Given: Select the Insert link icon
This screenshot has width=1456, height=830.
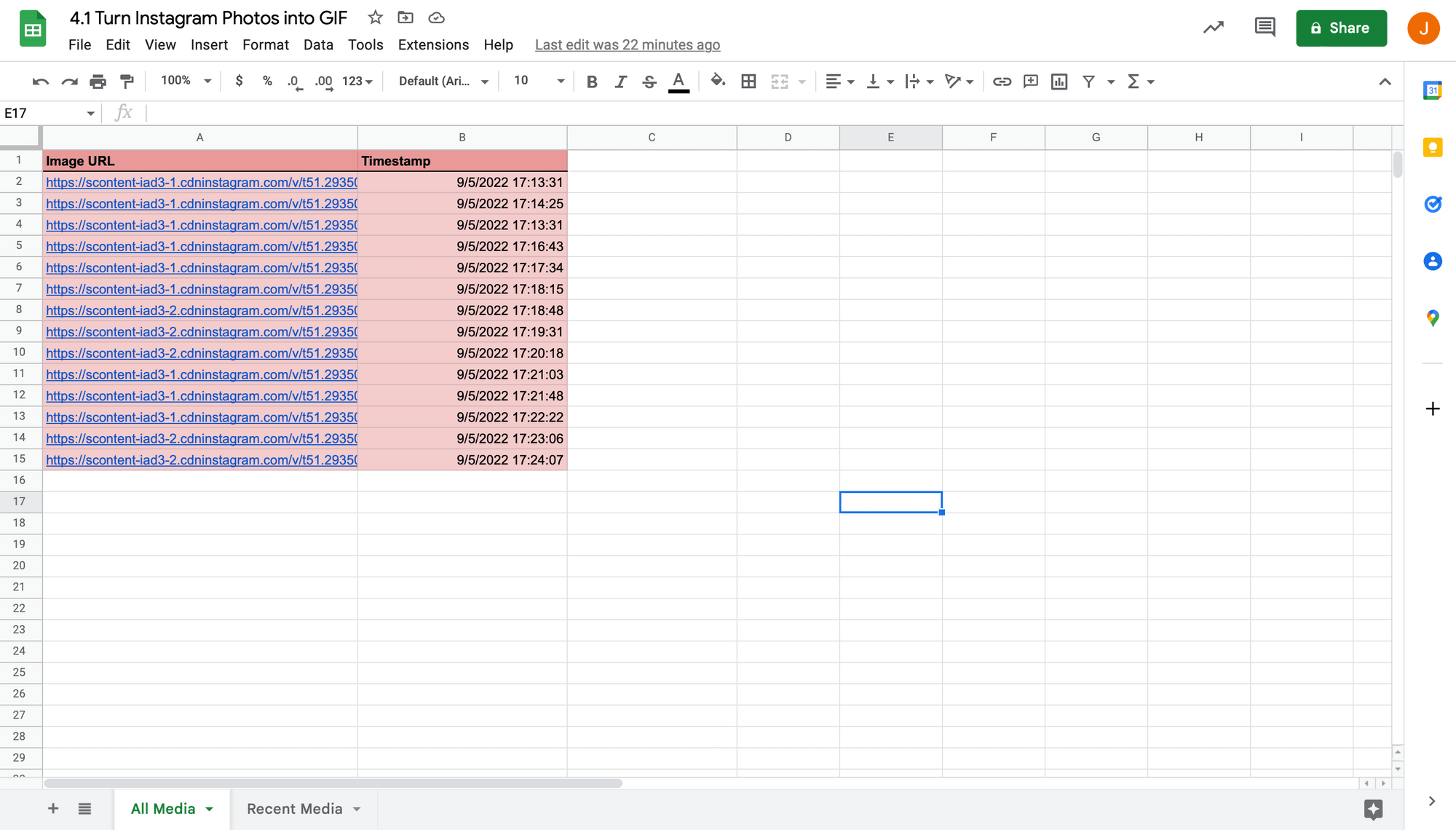Looking at the screenshot, I should [1002, 82].
